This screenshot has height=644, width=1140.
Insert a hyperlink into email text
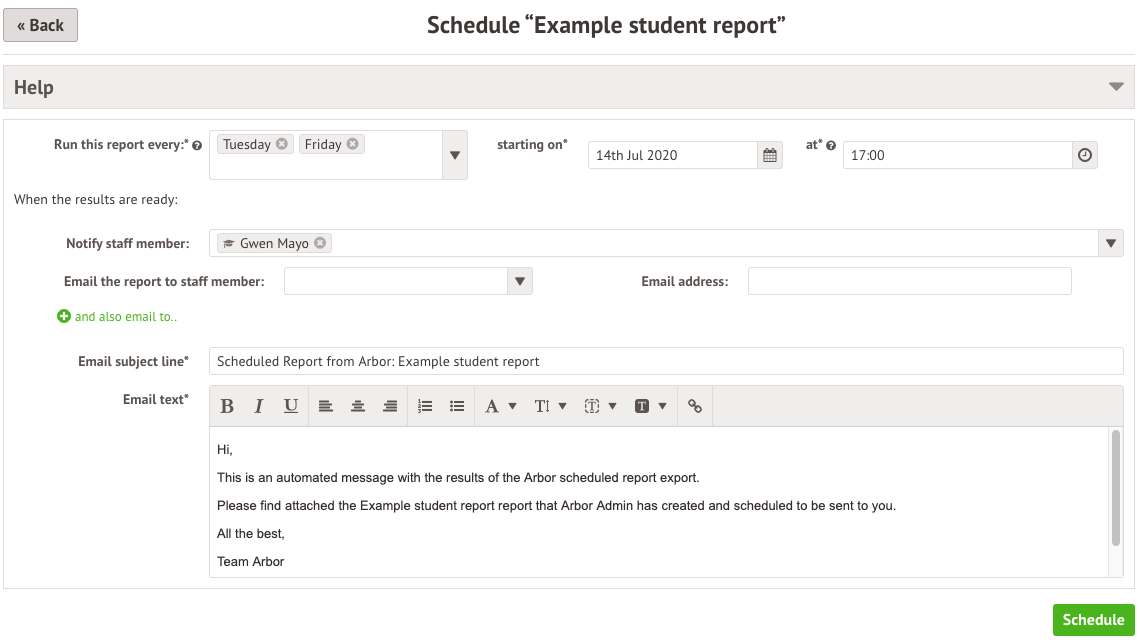695,406
